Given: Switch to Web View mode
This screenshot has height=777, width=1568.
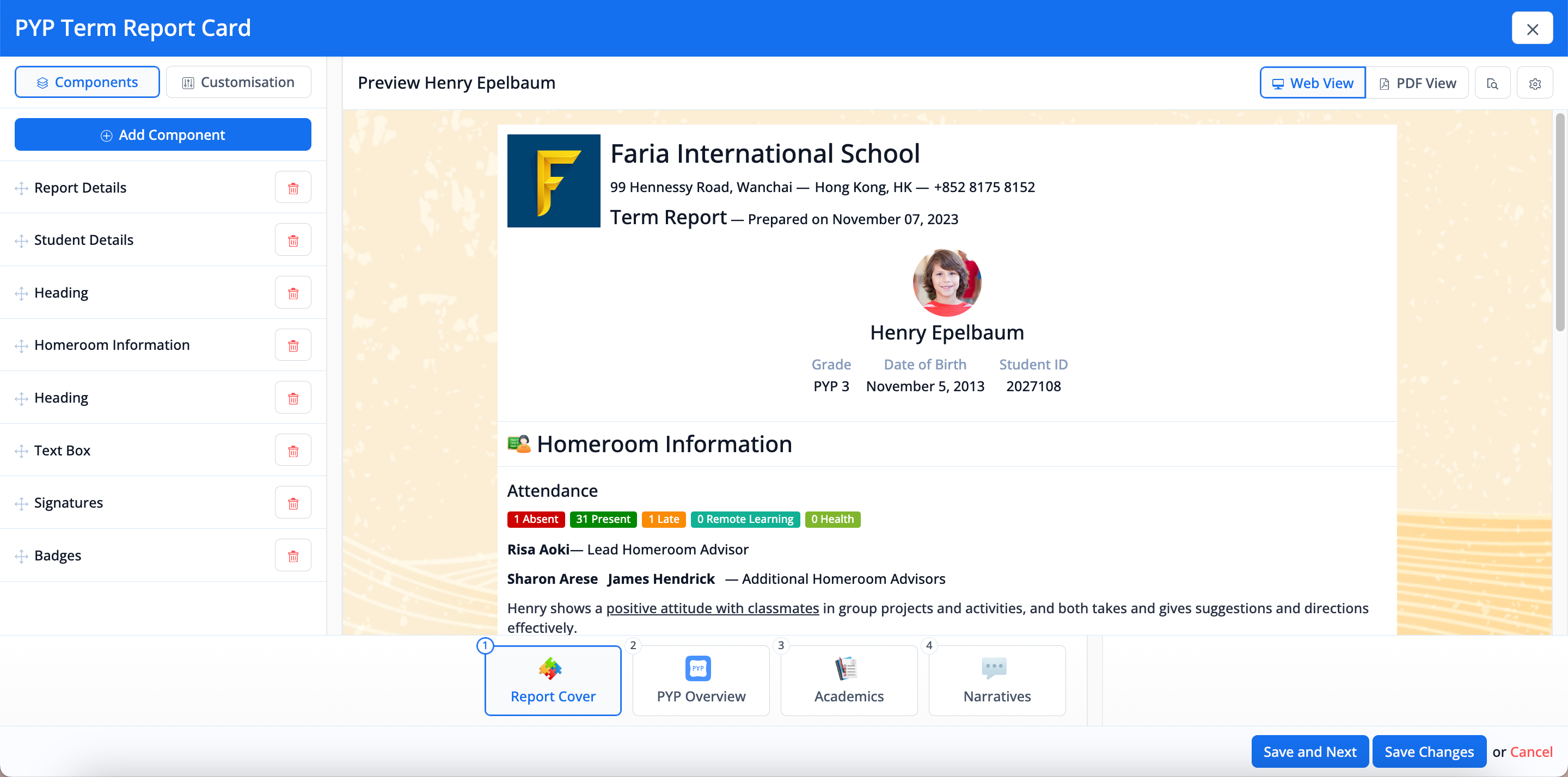Looking at the screenshot, I should 1312,83.
